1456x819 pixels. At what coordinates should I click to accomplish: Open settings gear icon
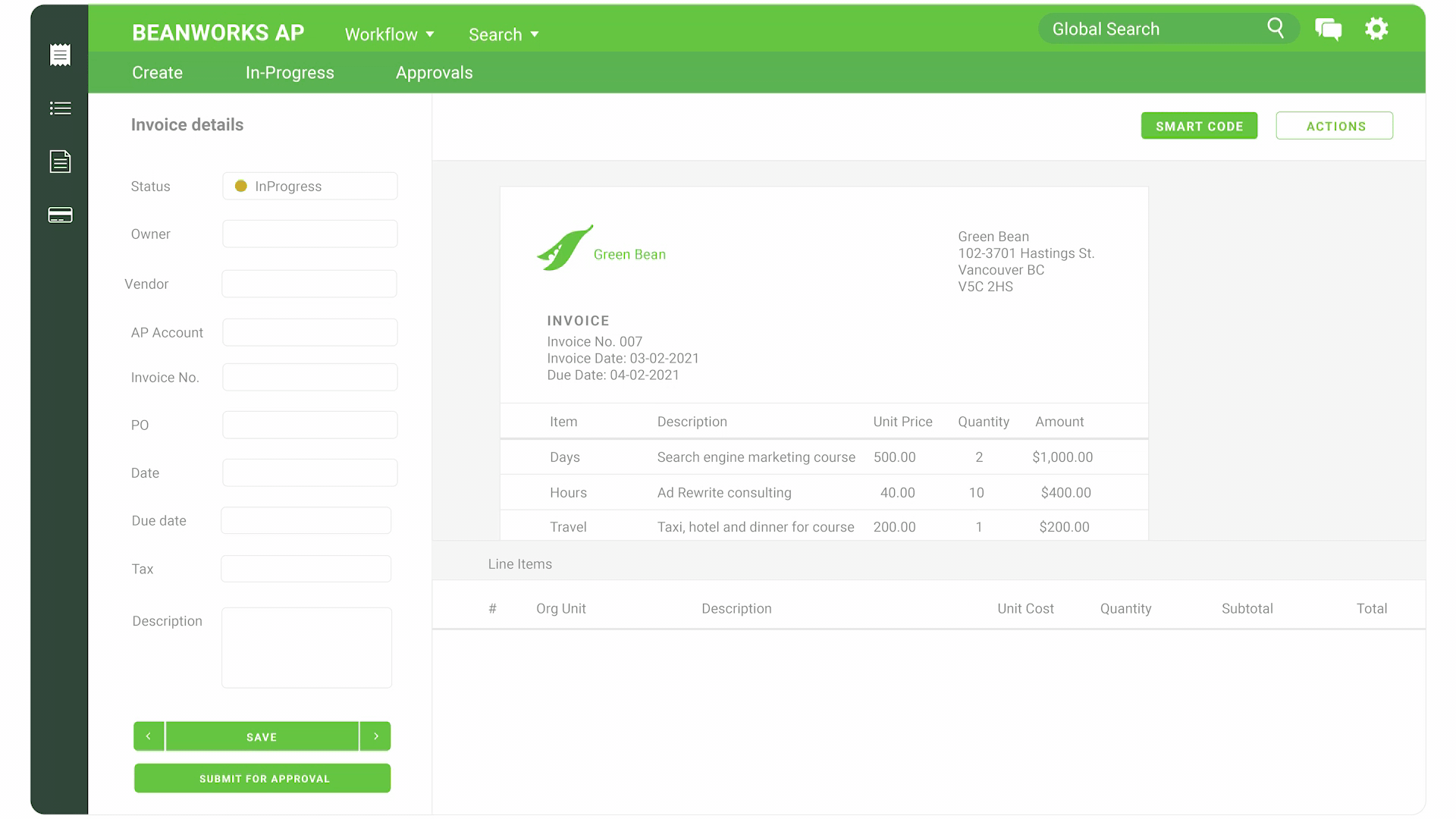point(1376,29)
